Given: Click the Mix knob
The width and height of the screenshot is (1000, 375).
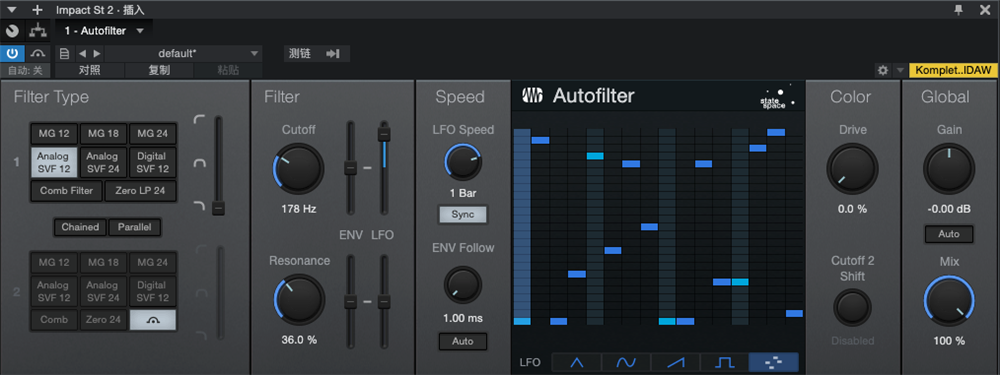Looking at the screenshot, I should tap(949, 301).
